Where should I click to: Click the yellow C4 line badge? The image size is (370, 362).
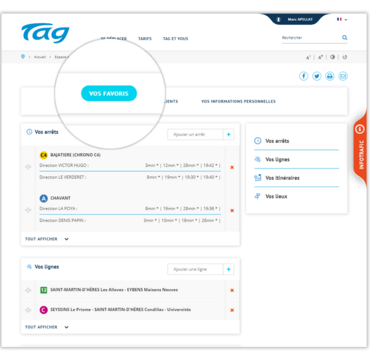pyautogui.click(x=43, y=155)
